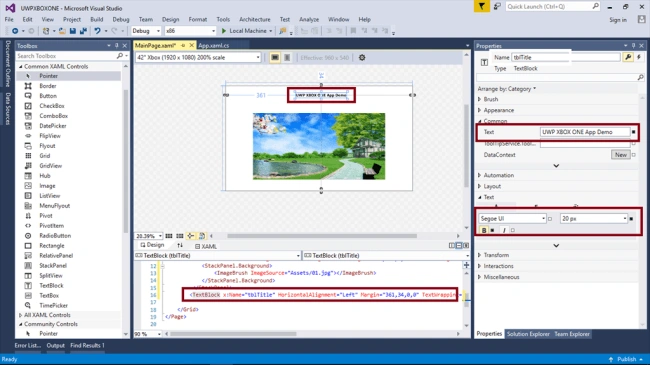
Task: Expand All XAML Controls group
Action: pyautogui.click(x=20, y=315)
